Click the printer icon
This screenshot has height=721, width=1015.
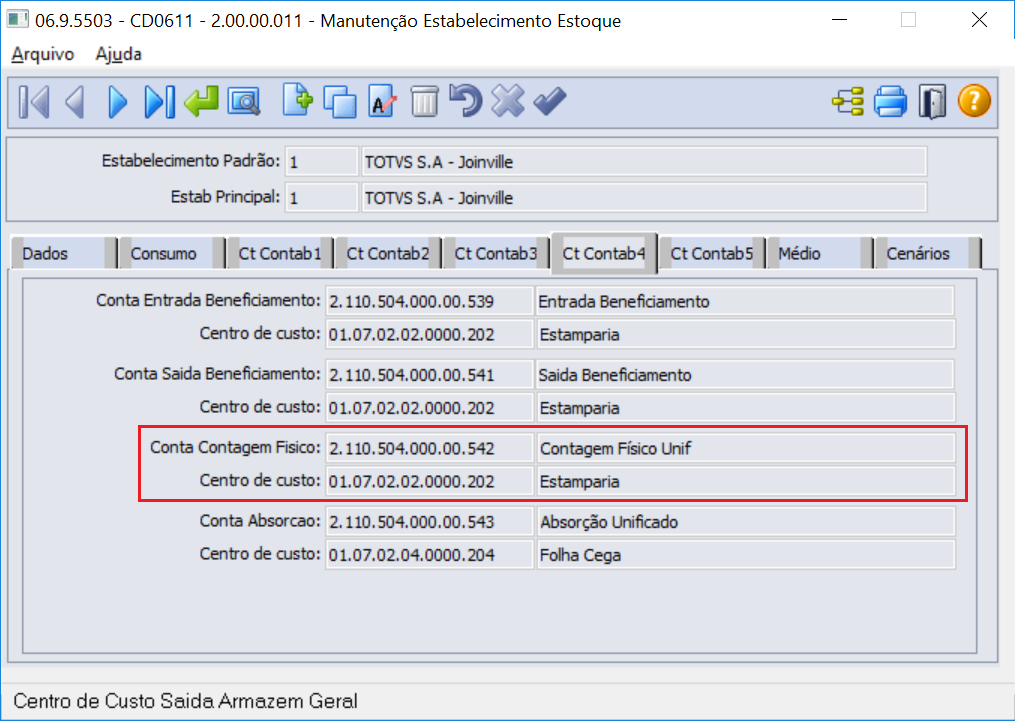(x=891, y=102)
